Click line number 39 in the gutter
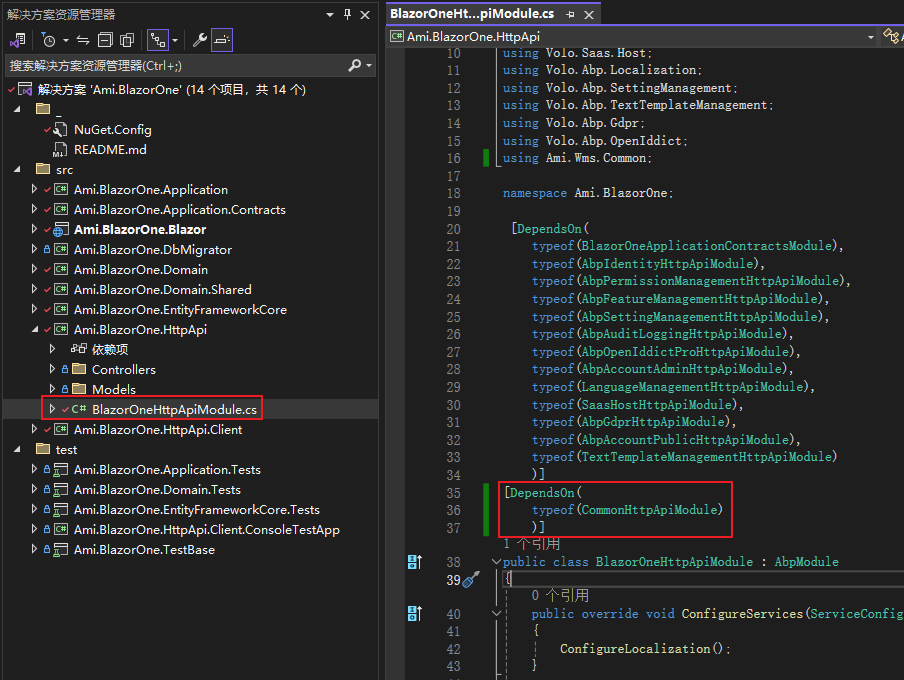The image size is (904, 680). (453, 580)
